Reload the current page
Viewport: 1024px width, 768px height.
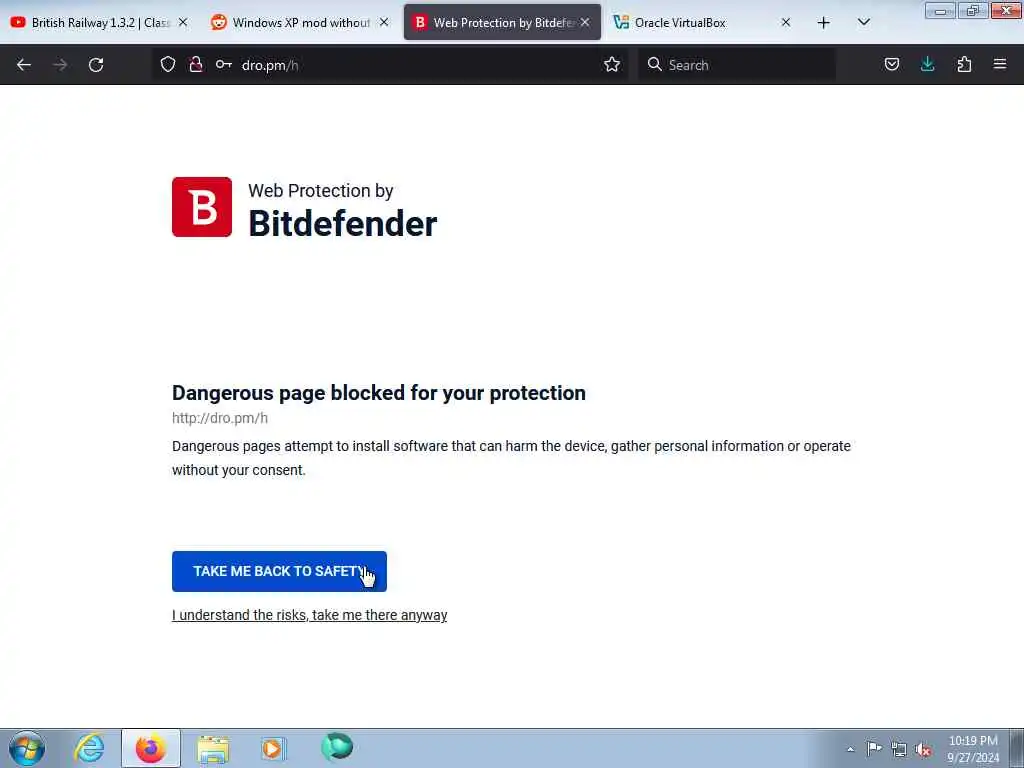(96, 65)
